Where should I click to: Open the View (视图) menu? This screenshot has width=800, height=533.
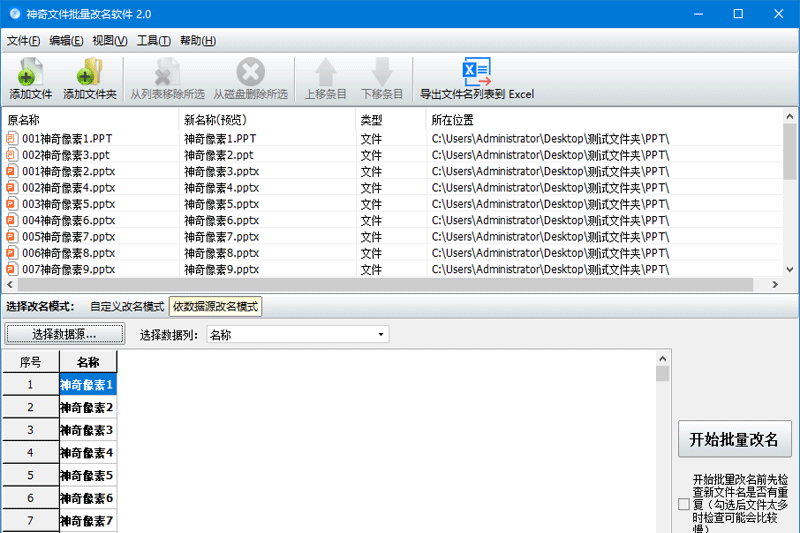click(110, 41)
